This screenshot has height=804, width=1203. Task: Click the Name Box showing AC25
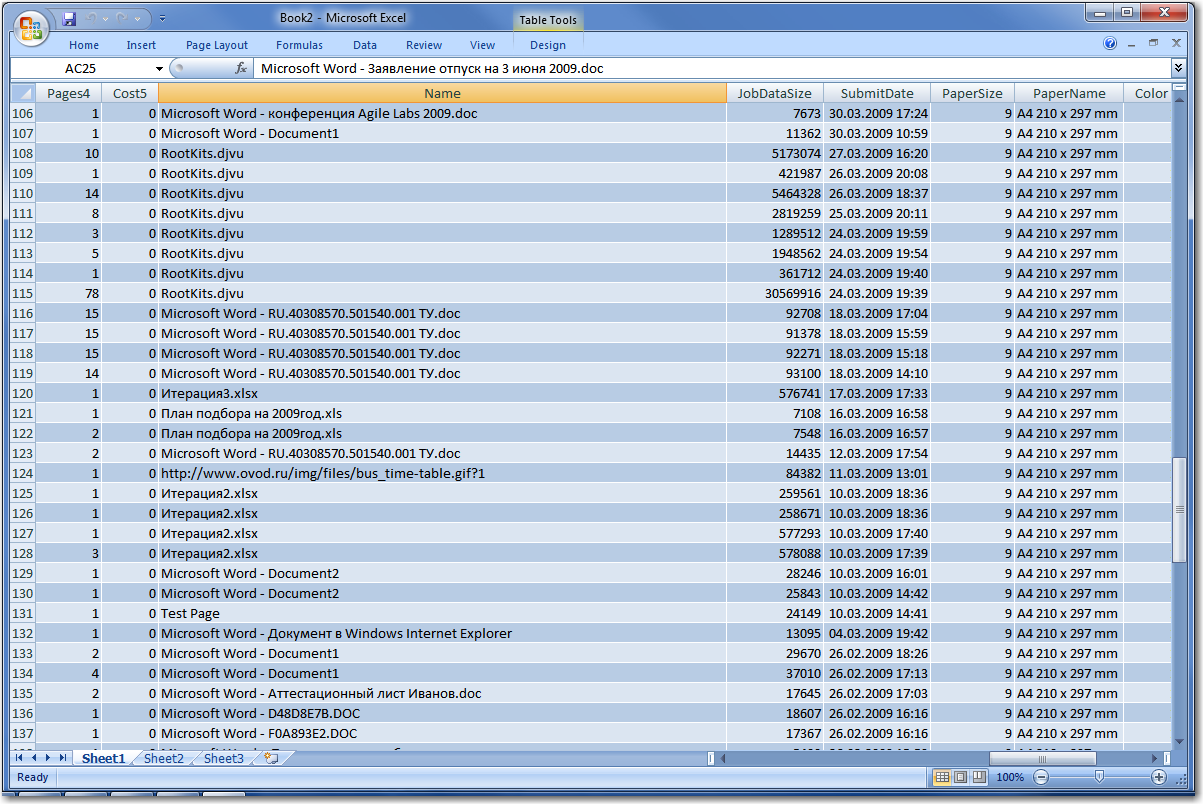82,68
